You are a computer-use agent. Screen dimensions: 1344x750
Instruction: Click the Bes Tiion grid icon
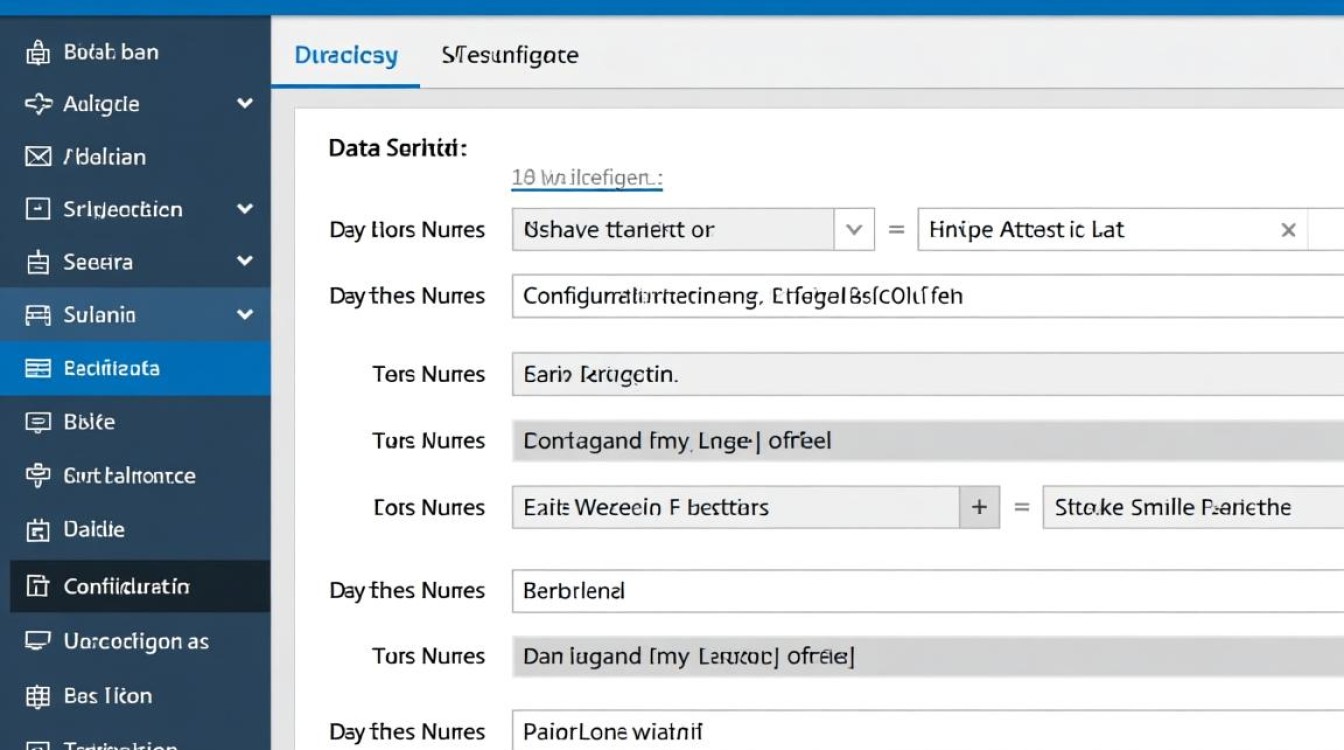point(37,696)
